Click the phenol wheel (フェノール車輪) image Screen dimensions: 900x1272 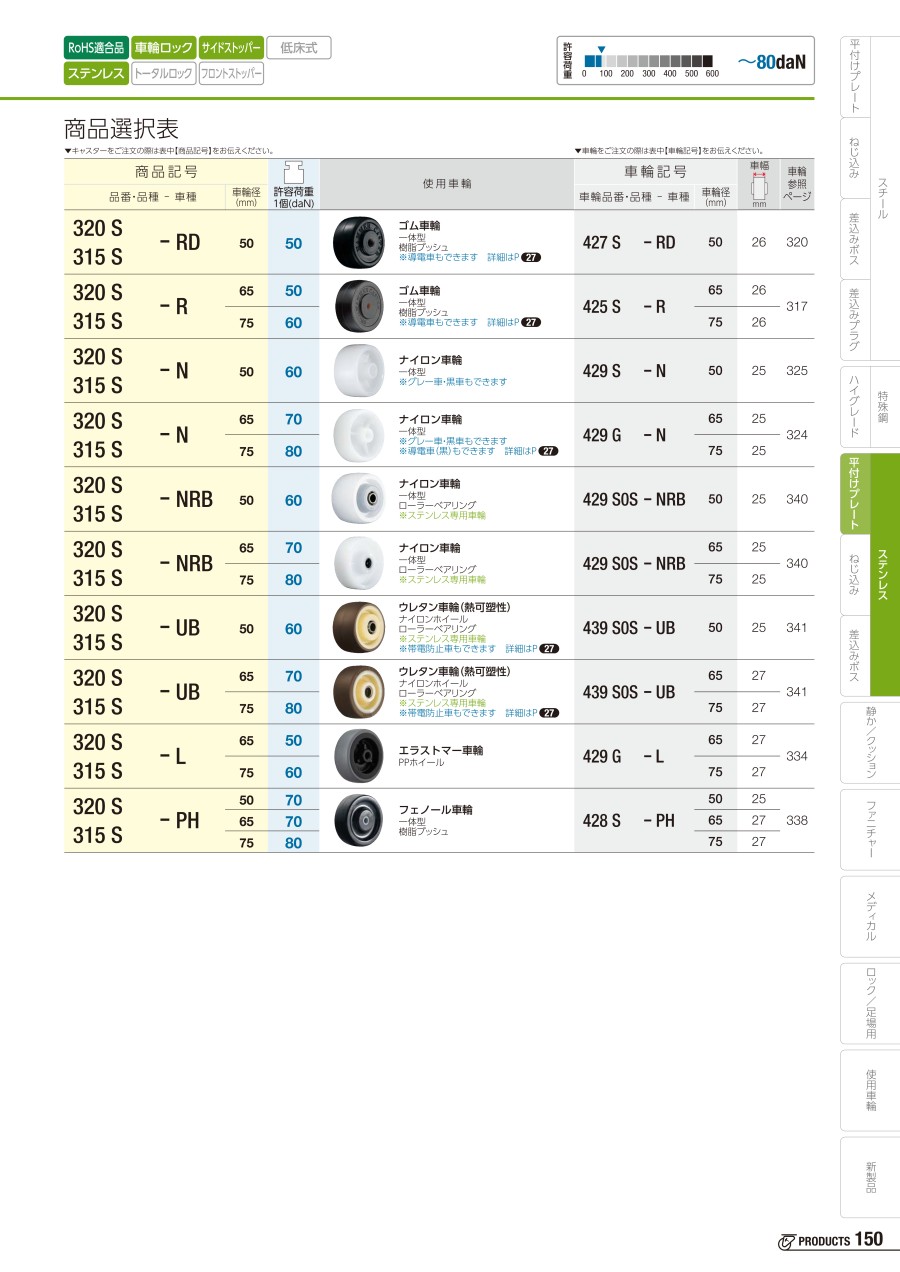(x=354, y=820)
